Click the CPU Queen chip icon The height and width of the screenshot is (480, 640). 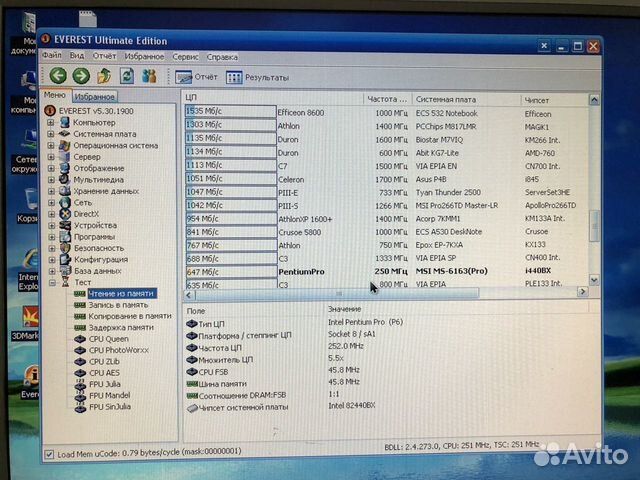coord(80,339)
